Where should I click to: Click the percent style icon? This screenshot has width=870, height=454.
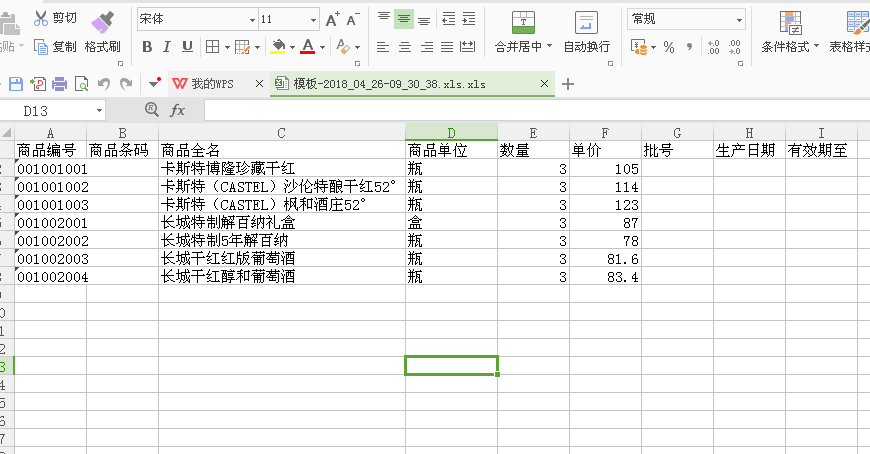click(x=668, y=47)
